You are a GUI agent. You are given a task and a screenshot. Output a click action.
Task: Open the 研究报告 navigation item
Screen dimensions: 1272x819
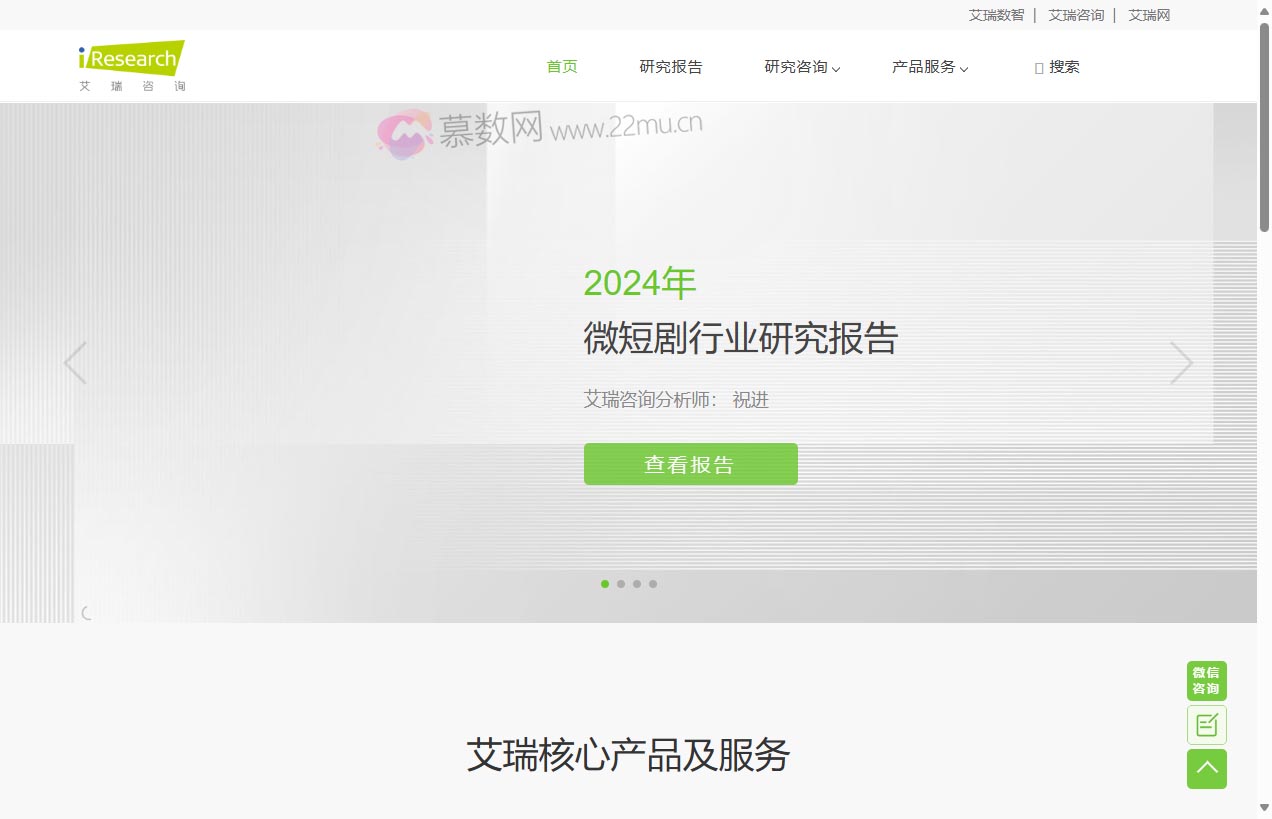tap(670, 67)
